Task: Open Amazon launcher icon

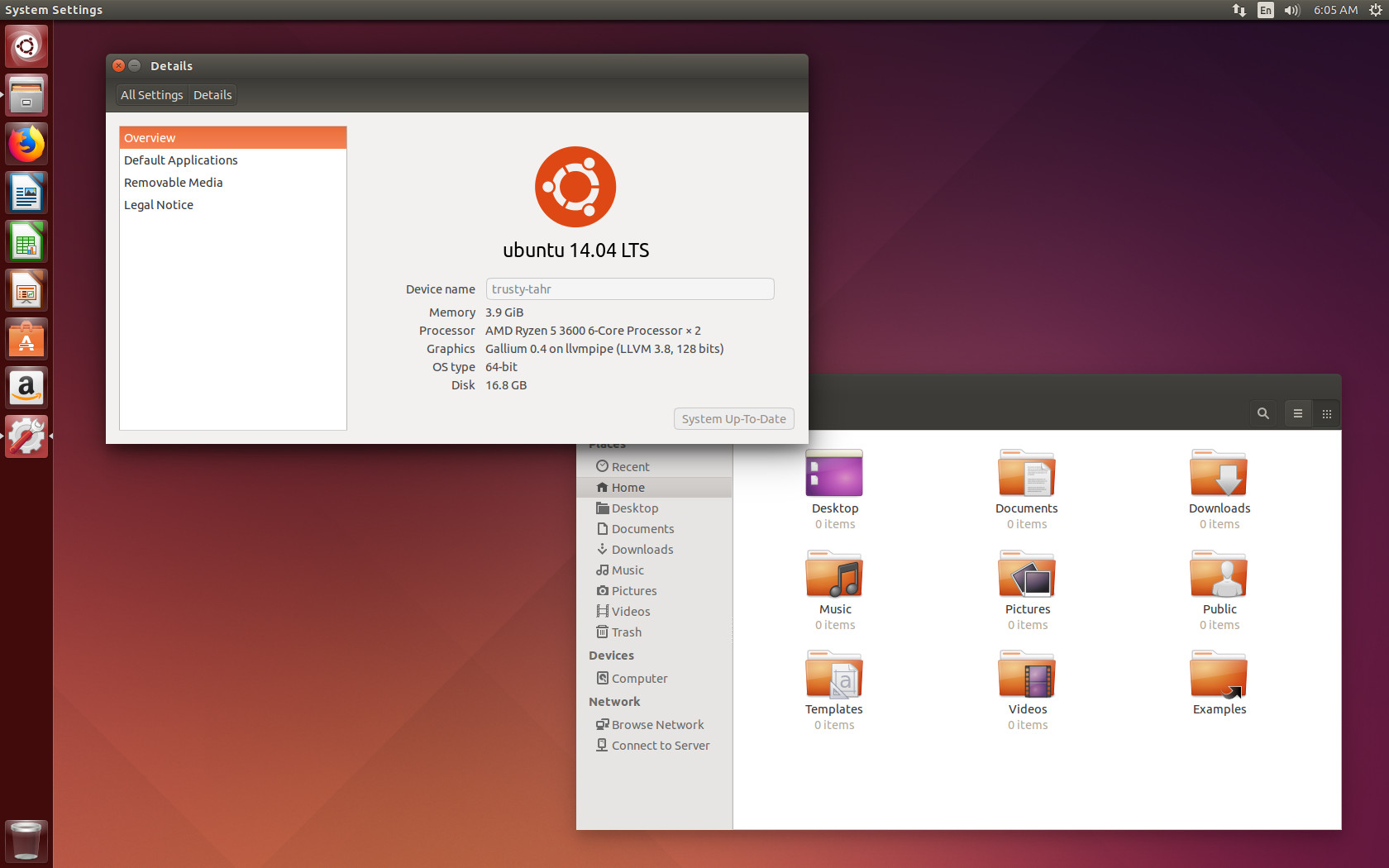Action: pos(26,388)
